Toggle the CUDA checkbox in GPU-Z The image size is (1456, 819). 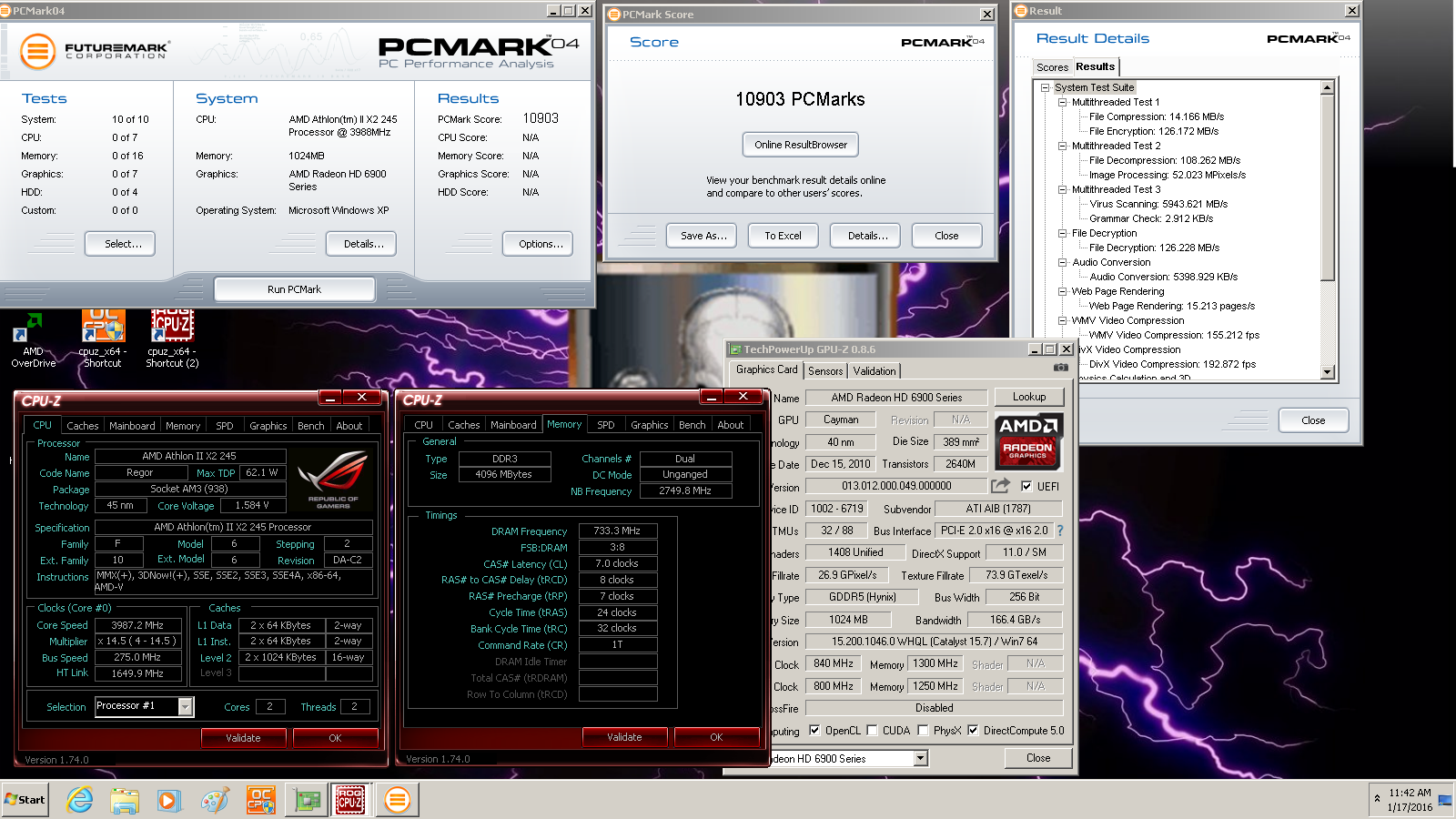(872, 730)
